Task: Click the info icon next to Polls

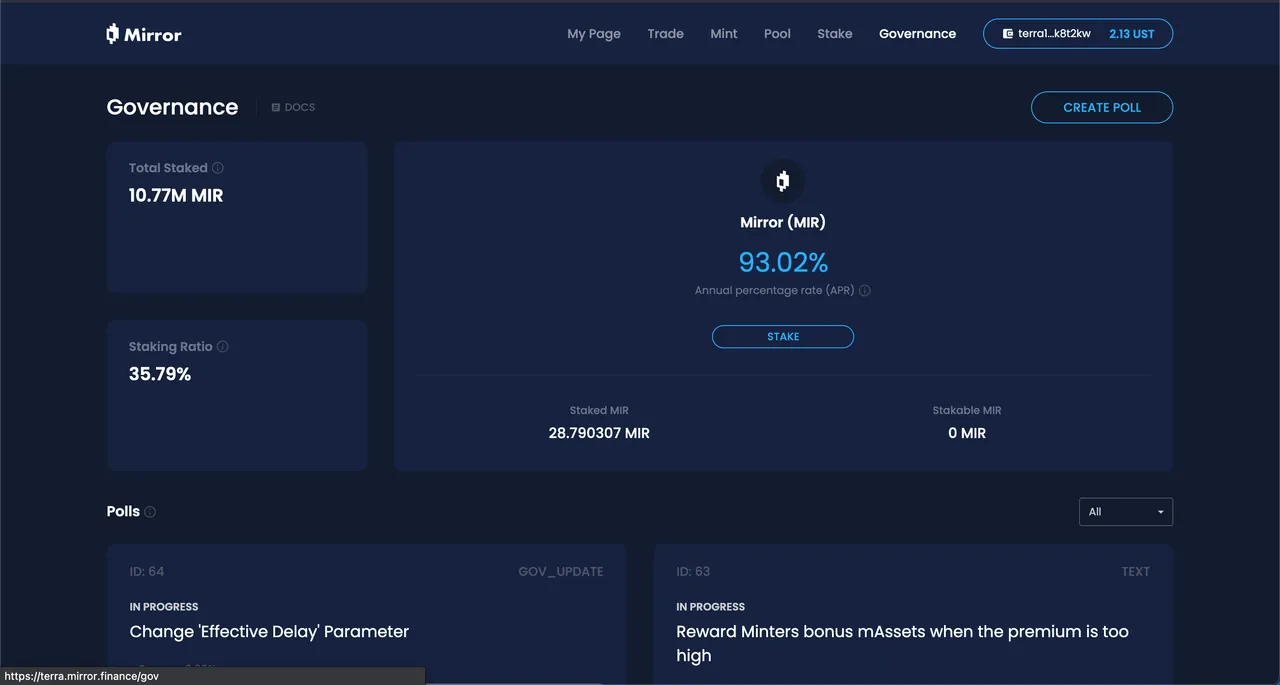Action: [150, 512]
